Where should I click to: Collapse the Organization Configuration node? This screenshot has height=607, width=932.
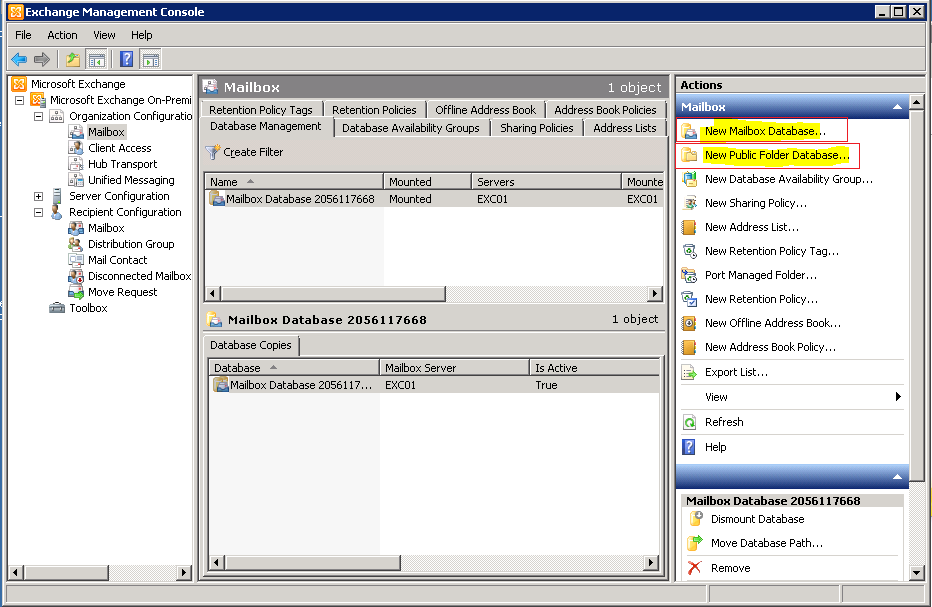click(39, 116)
